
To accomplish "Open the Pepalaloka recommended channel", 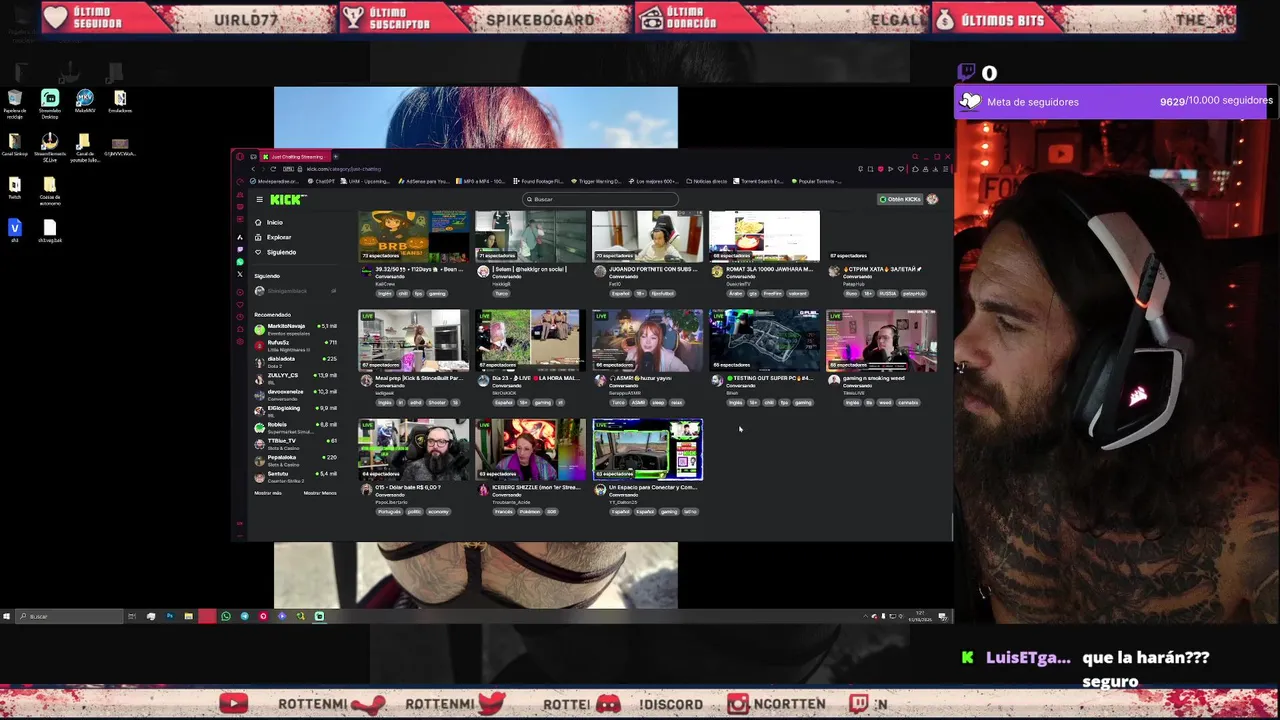I will click(295, 459).
